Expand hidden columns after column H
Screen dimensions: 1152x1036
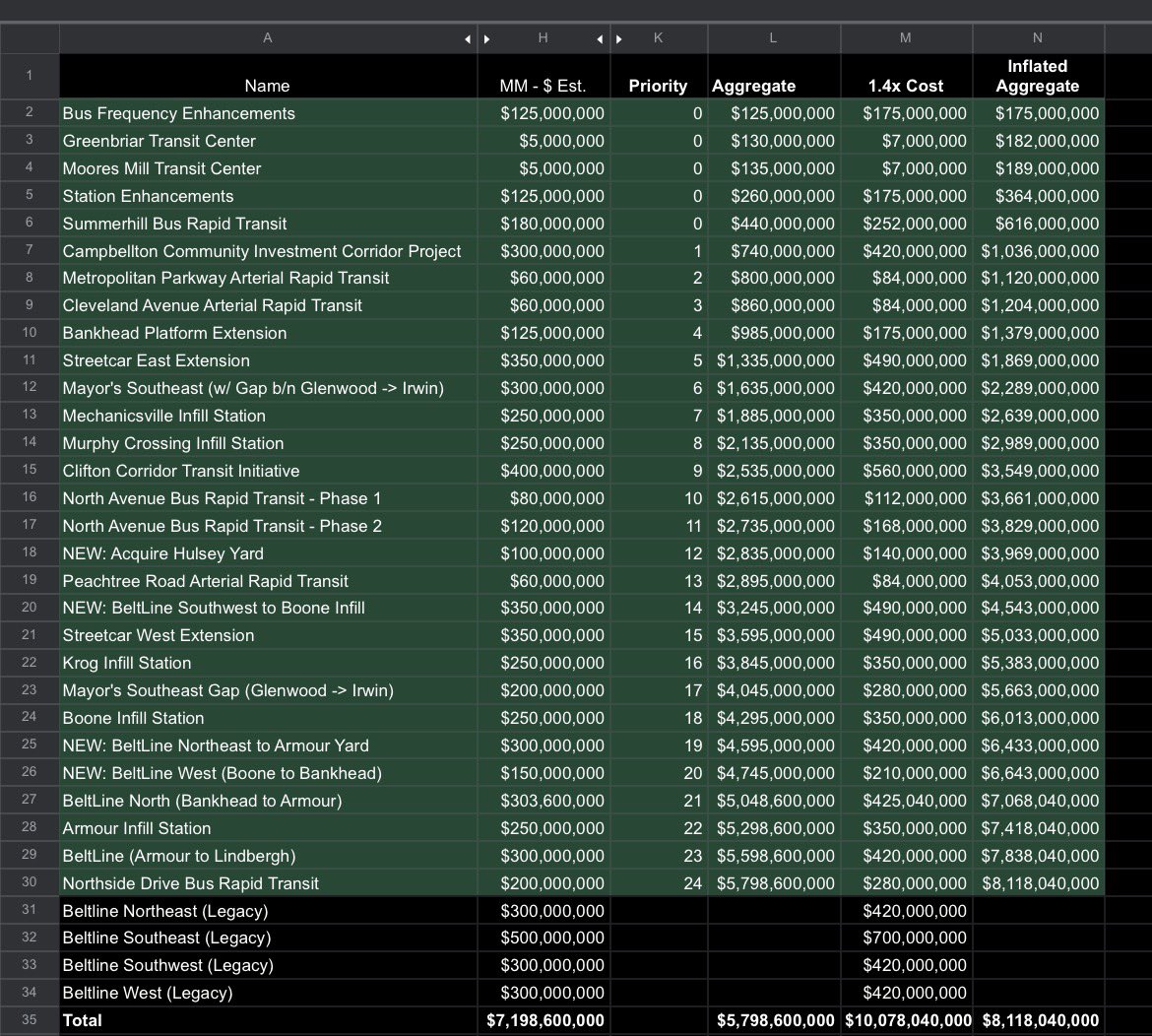point(600,39)
